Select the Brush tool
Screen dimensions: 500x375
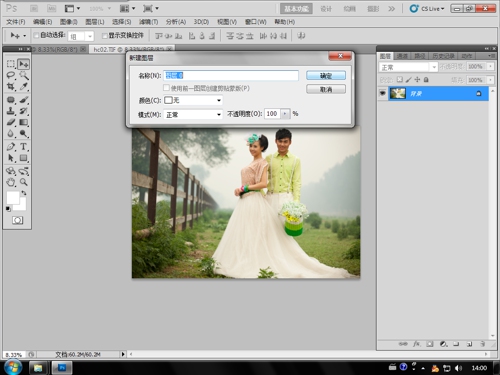click(23, 100)
